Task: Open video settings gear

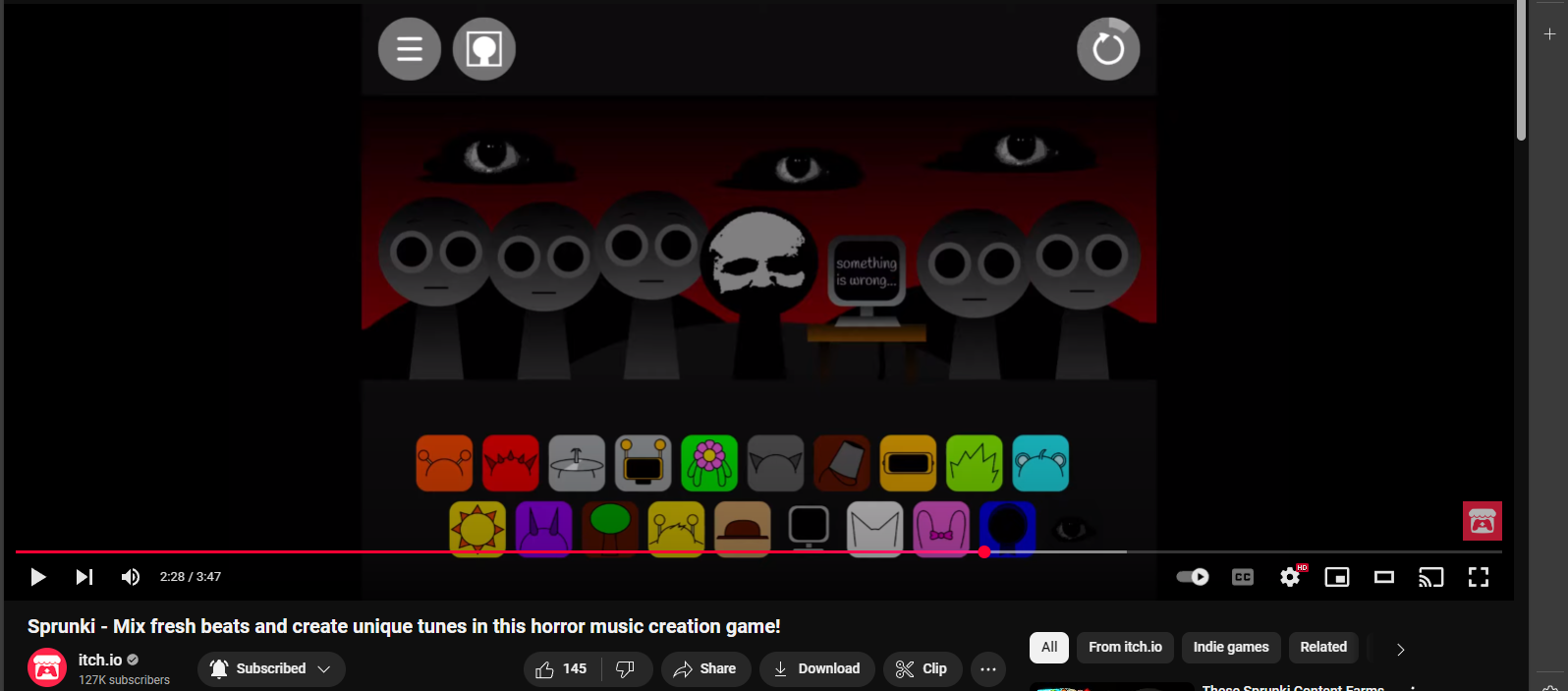Action: click(x=1290, y=577)
